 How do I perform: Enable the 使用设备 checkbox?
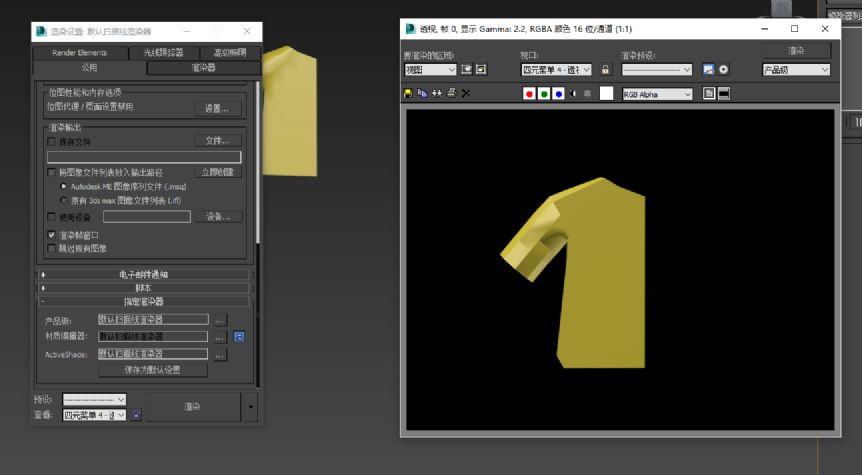[x=52, y=217]
